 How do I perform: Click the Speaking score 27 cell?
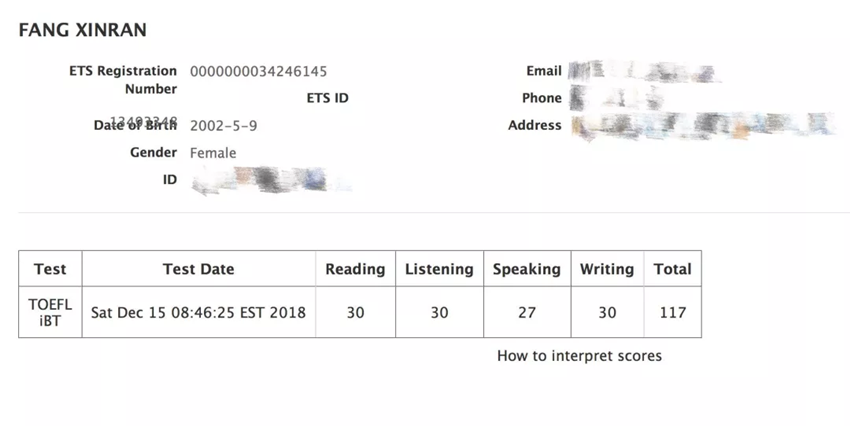pyautogui.click(x=527, y=312)
